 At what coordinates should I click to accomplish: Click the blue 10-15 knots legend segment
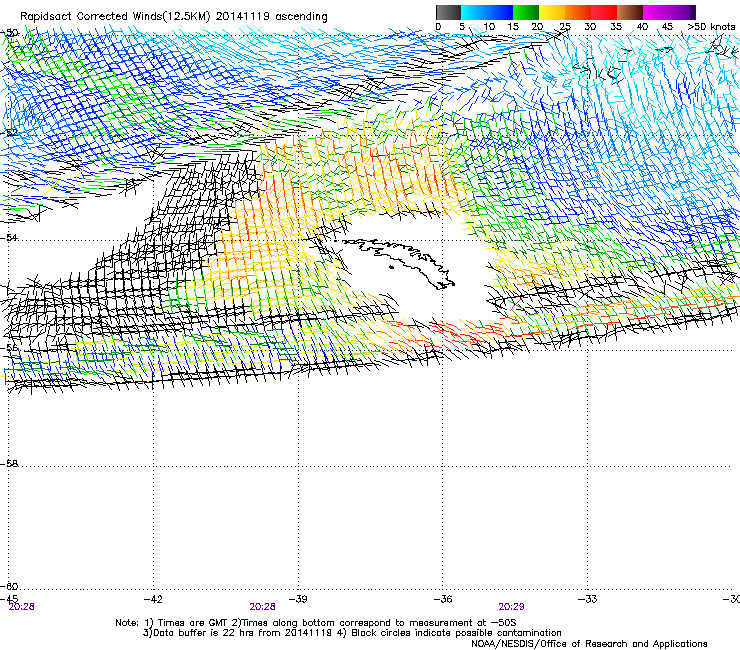click(x=500, y=12)
